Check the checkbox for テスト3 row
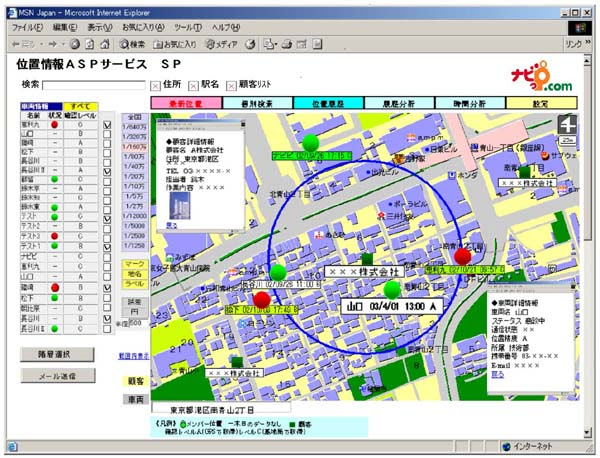The image size is (600, 458). [107, 238]
